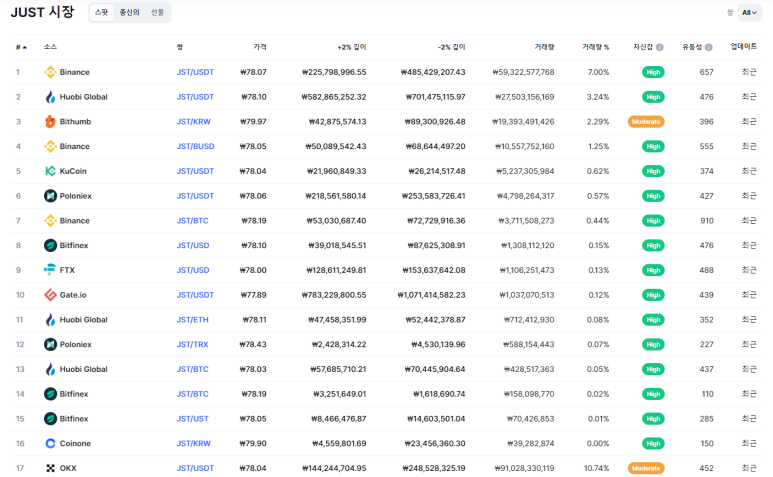Image resolution: width=773 pixels, height=477 pixels.
Task: Open the JST/BTC pair on Binance
Action: 193,221
